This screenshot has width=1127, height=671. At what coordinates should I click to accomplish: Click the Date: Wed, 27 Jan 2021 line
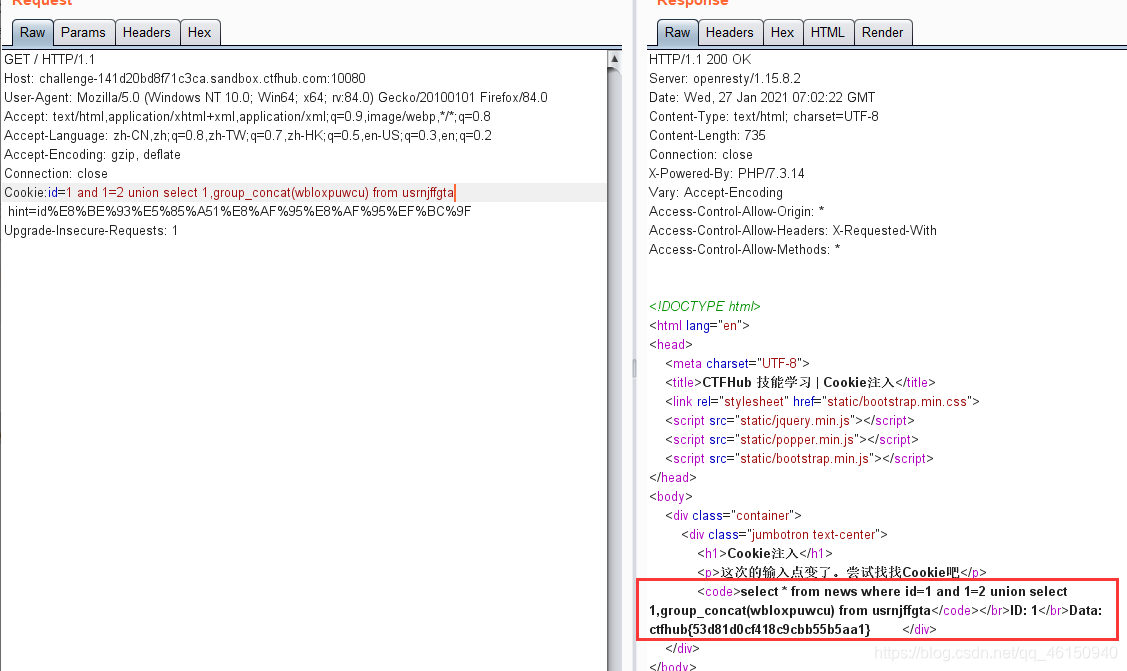(x=762, y=98)
